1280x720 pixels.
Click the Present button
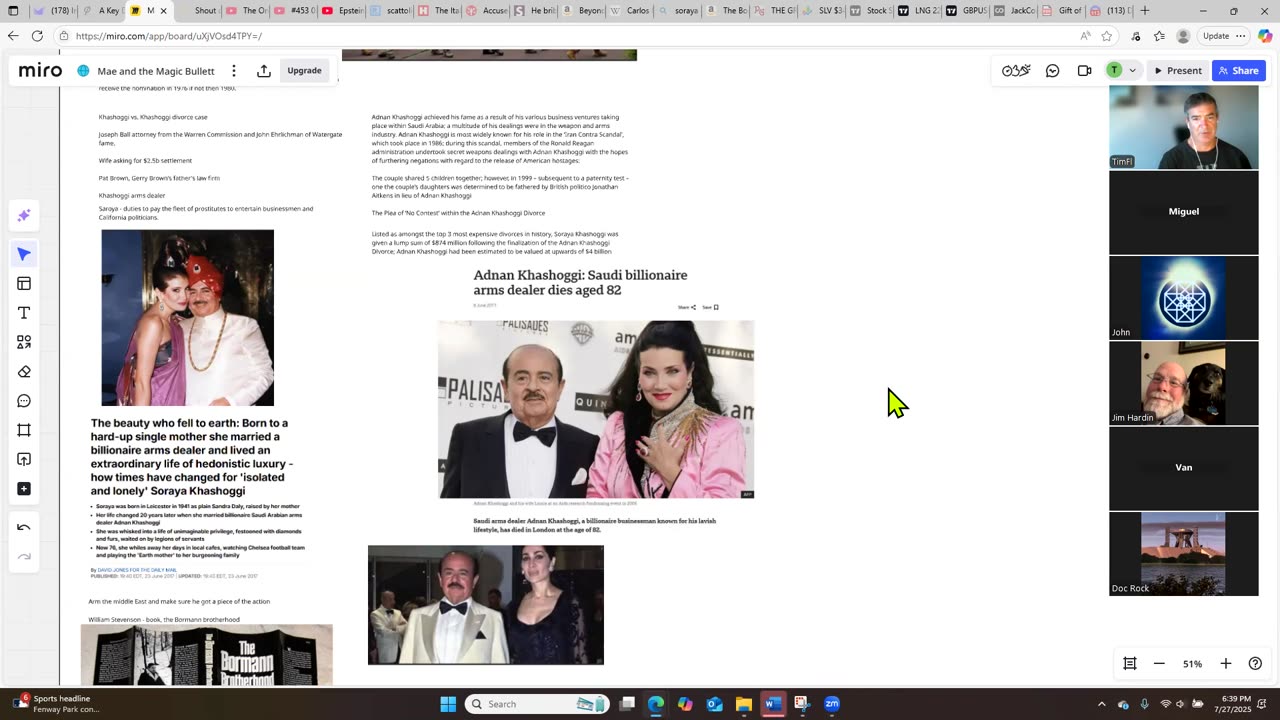click(1178, 70)
